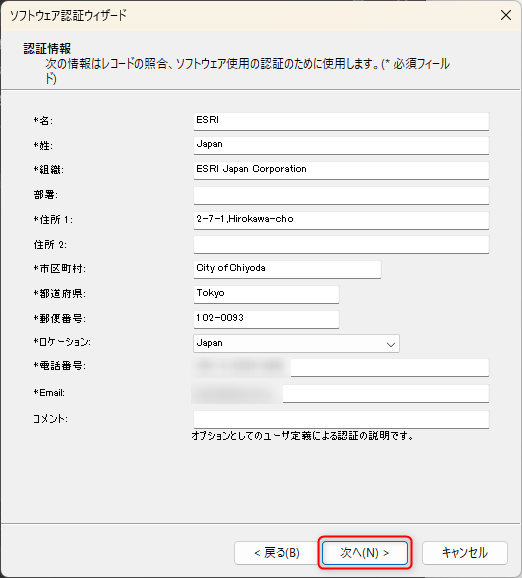Viewport: 522px width, 578px height.
Task: Expand the location list using the chevron arrow
Action: tap(391, 344)
